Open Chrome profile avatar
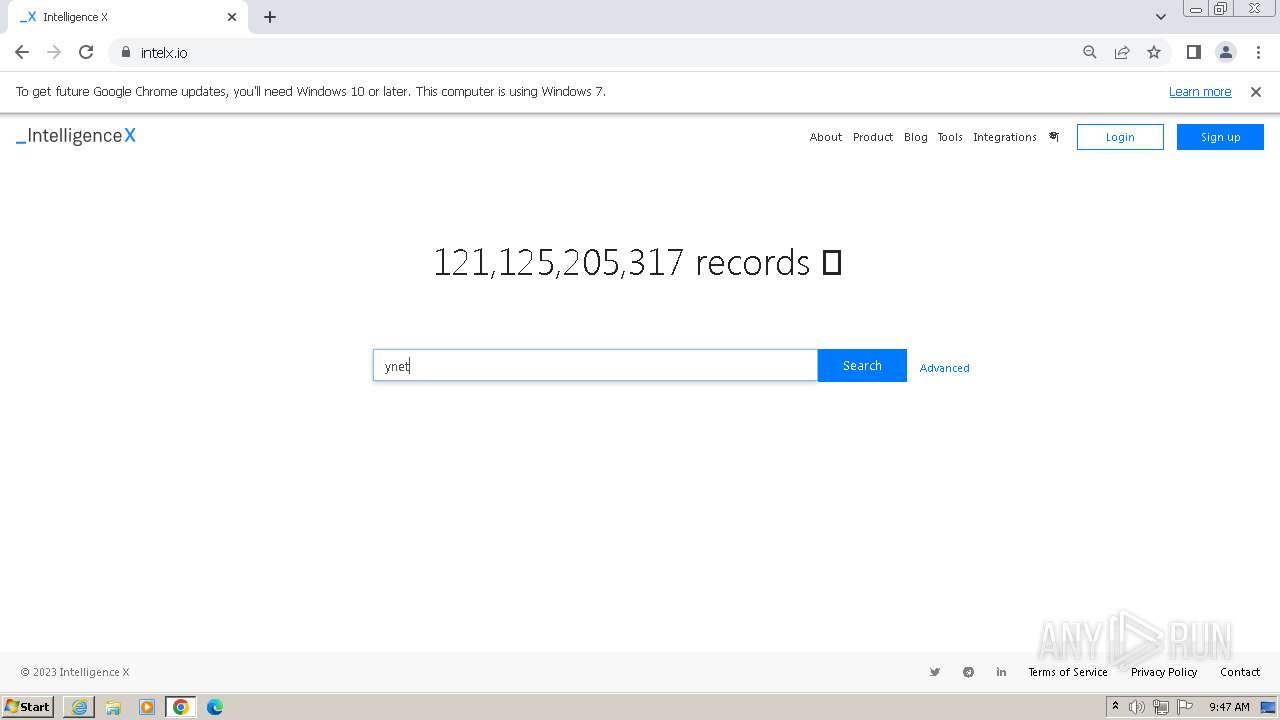 pyautogui.click(x=1225, y=52)
